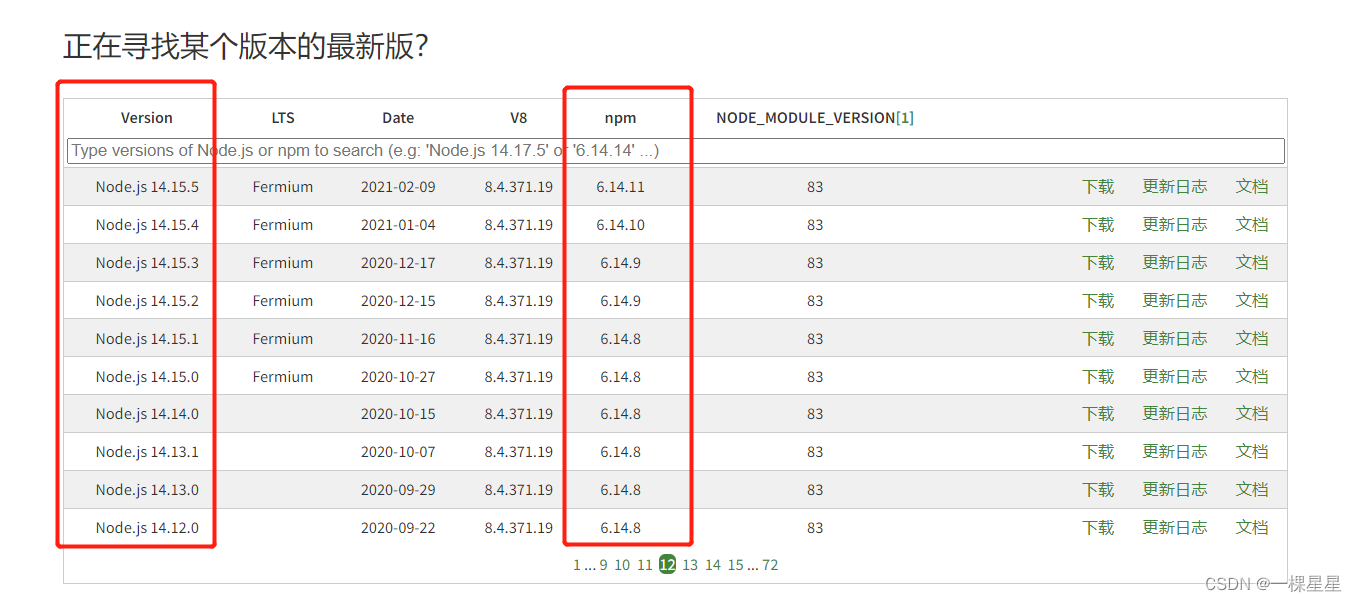This screenshot has width=1357, height=602.
Task: Open docs link for Node.js 14.15.1
Action: [x=1252, y=339]
